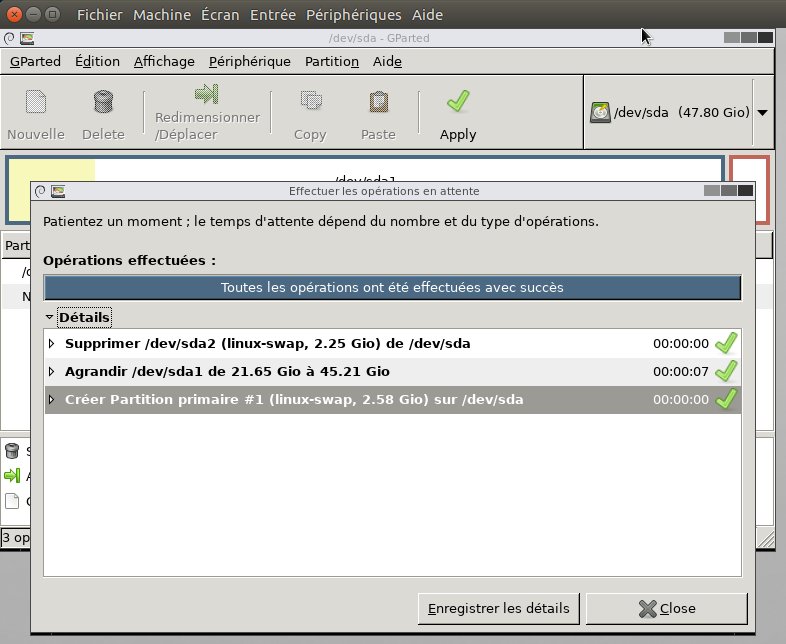Click the picture icon in the operations dialog titlebar

pyautogui.click(x=58, y=191)
